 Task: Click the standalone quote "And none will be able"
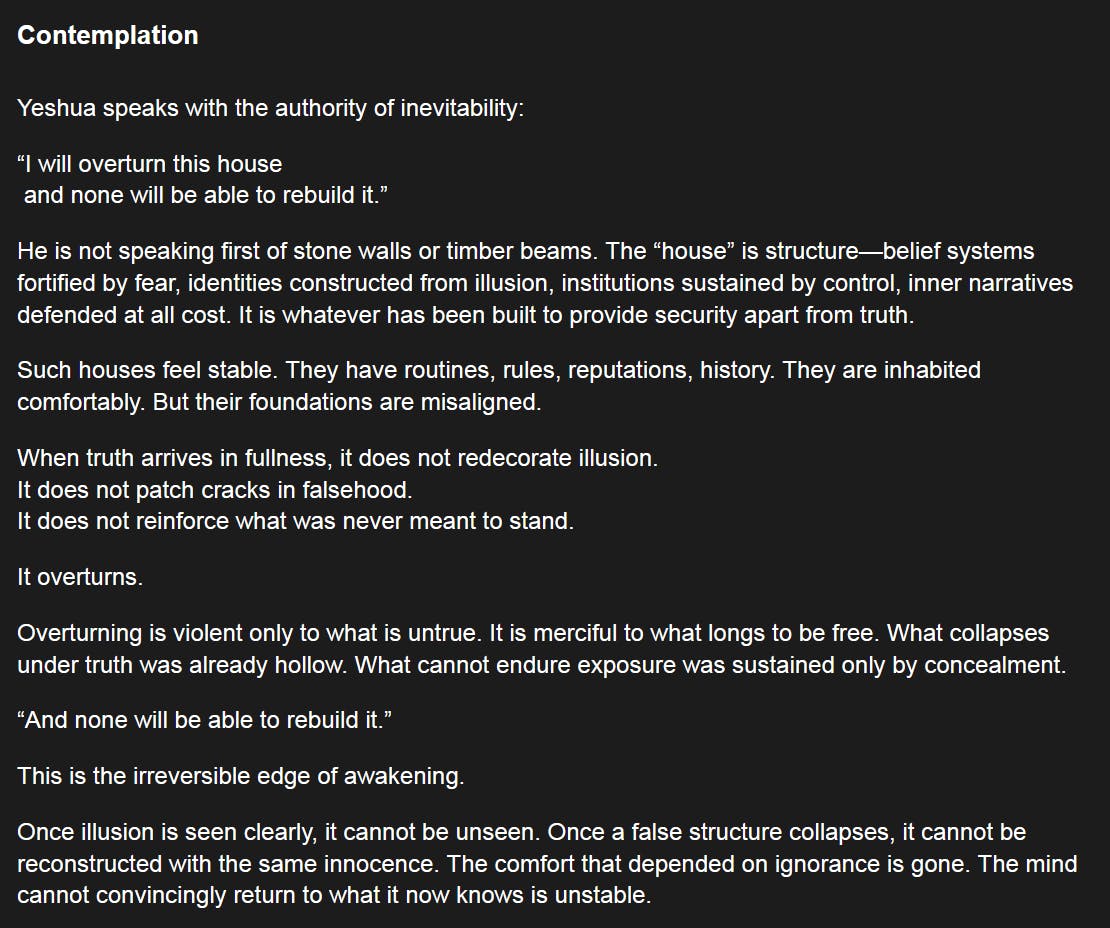pos(204,721)
